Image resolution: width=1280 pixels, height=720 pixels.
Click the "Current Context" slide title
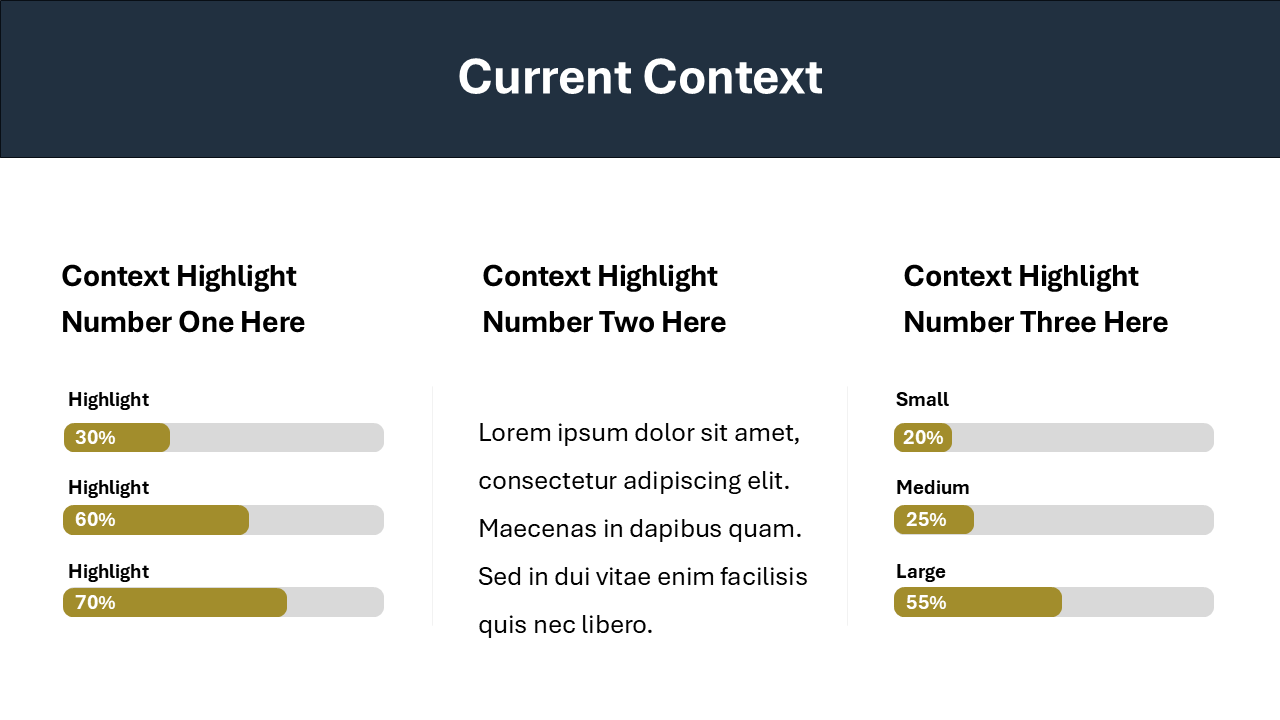coord(640,78)
